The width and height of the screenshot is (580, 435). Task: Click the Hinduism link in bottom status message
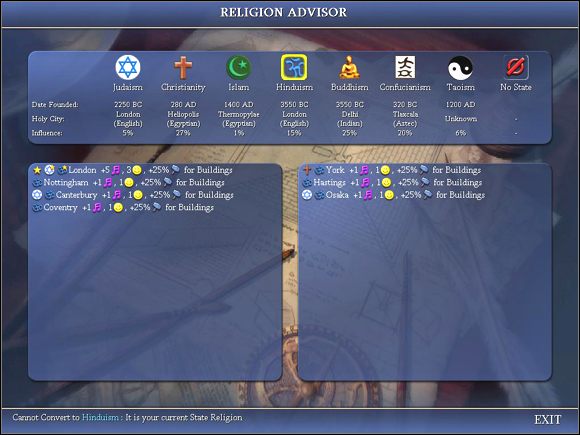tap(100, 418)
